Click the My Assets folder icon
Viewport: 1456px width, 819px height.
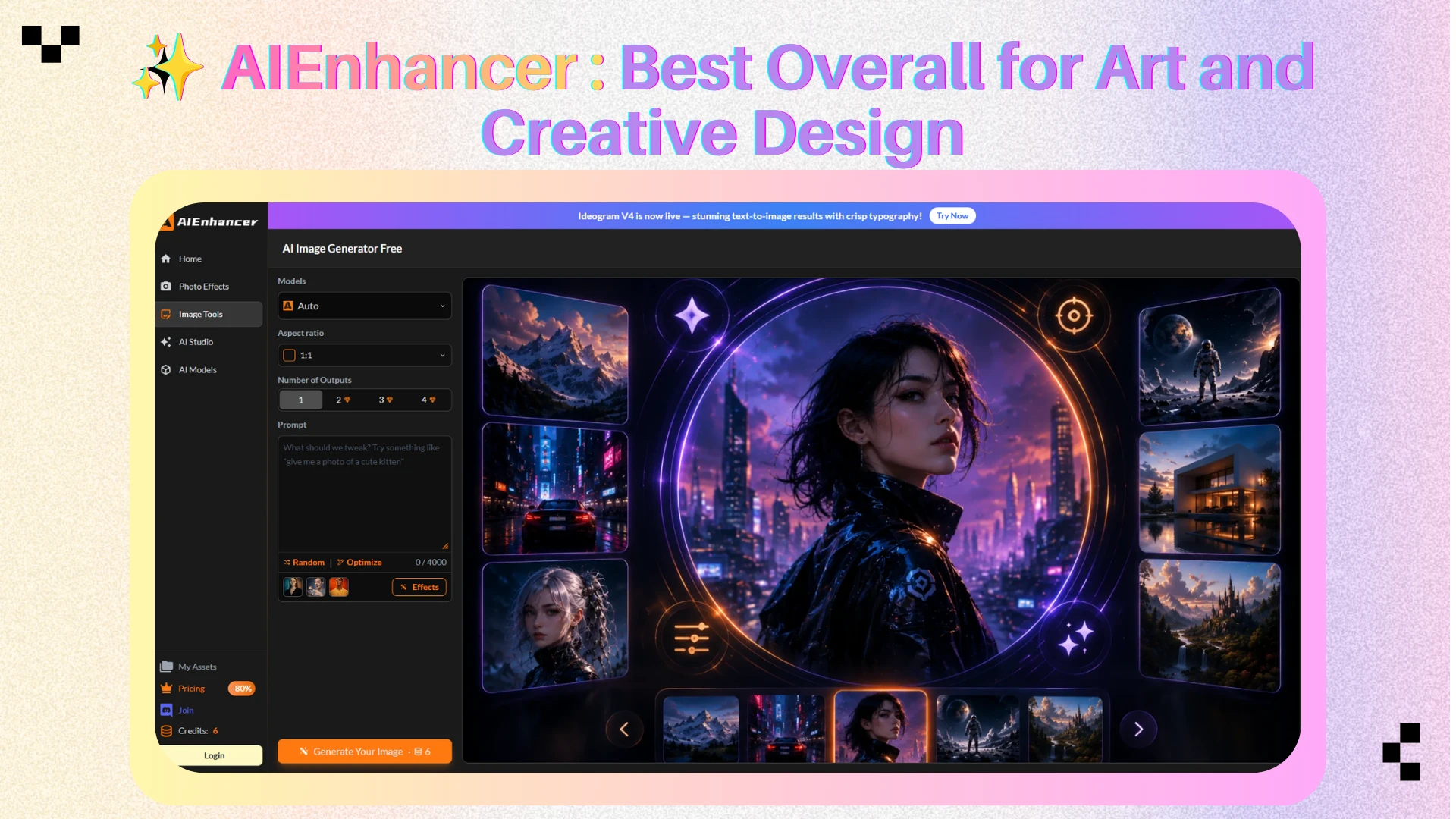point(167,667)
